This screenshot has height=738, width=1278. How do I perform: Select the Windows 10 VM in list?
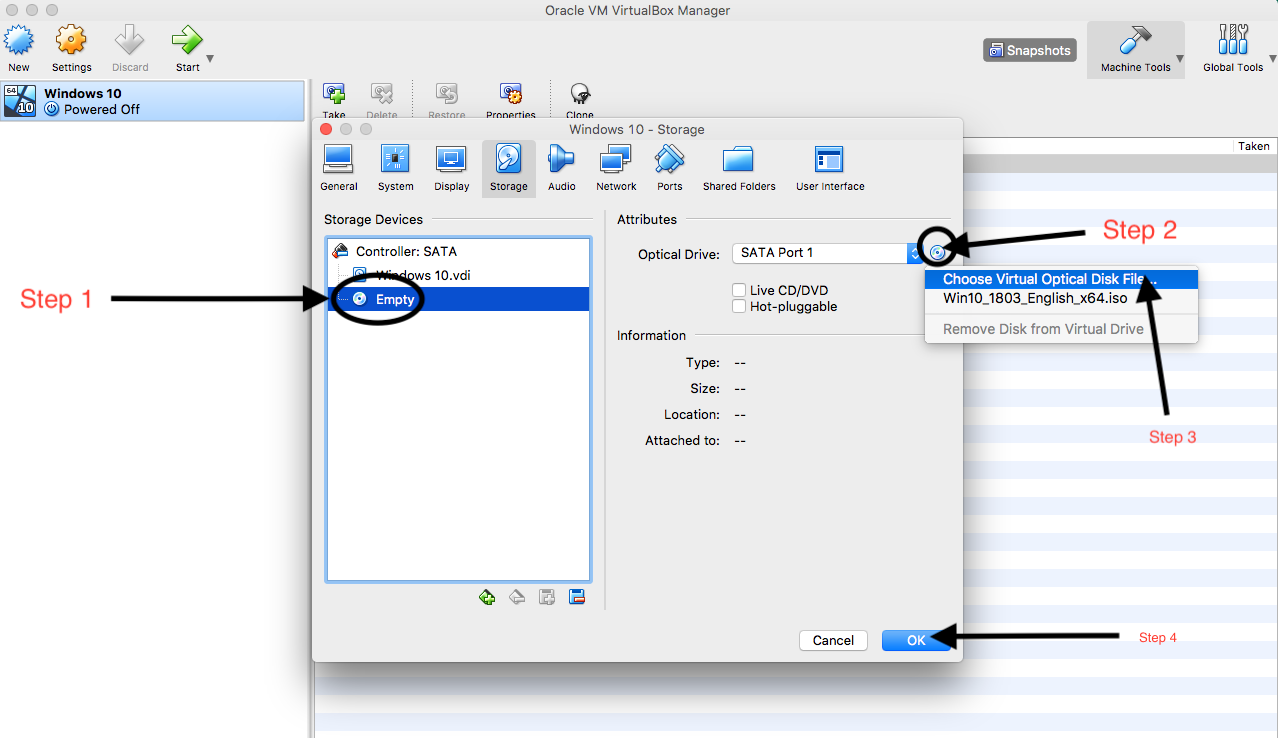point(152,100)
